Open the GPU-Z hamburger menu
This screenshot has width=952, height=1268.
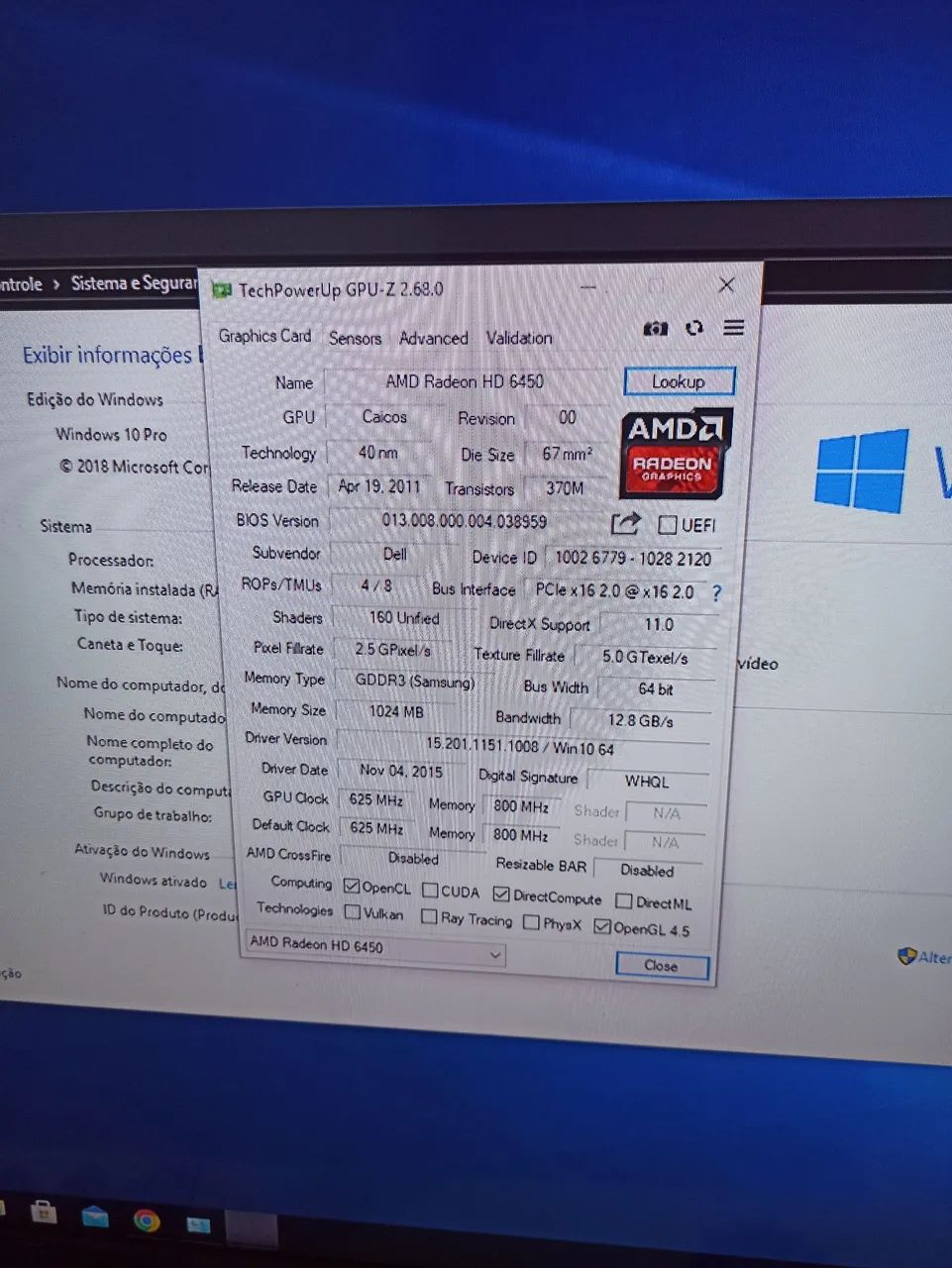(734, 328)
